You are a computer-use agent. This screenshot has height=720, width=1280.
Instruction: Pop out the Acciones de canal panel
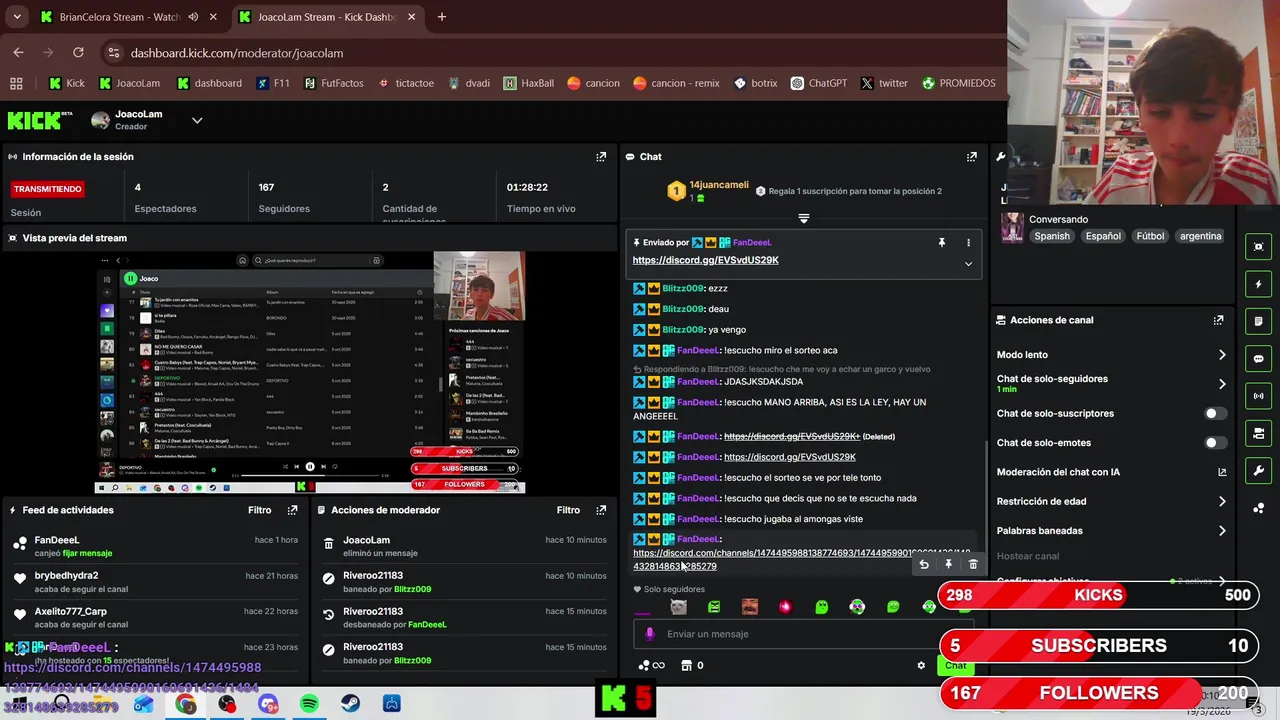1218,320
